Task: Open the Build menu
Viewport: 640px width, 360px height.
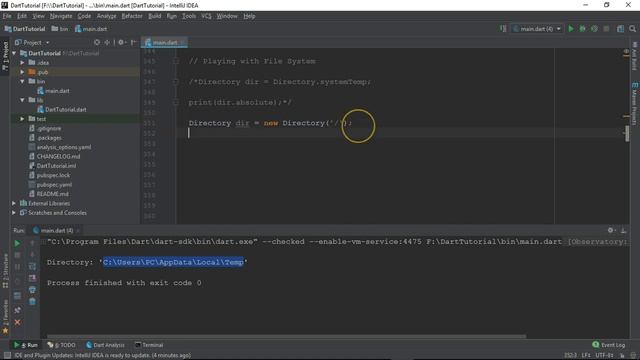Action: point(154,16)
